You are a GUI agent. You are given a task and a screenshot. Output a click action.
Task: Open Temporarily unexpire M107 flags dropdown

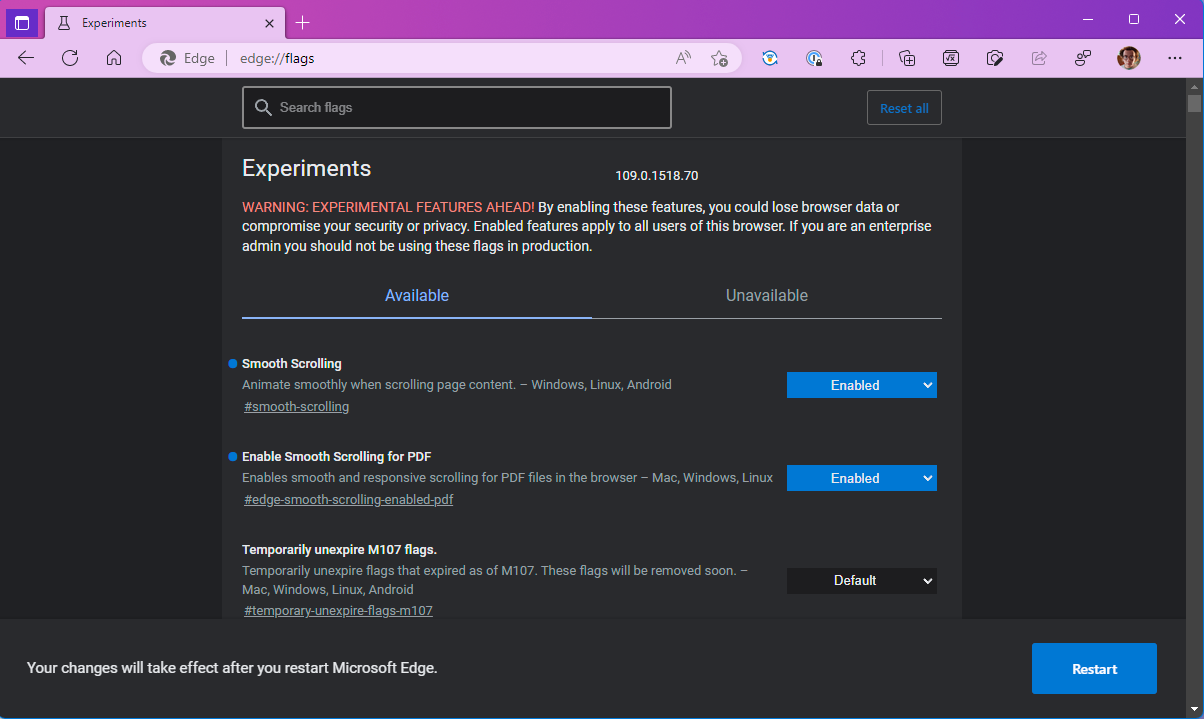[x=862, y=580]
